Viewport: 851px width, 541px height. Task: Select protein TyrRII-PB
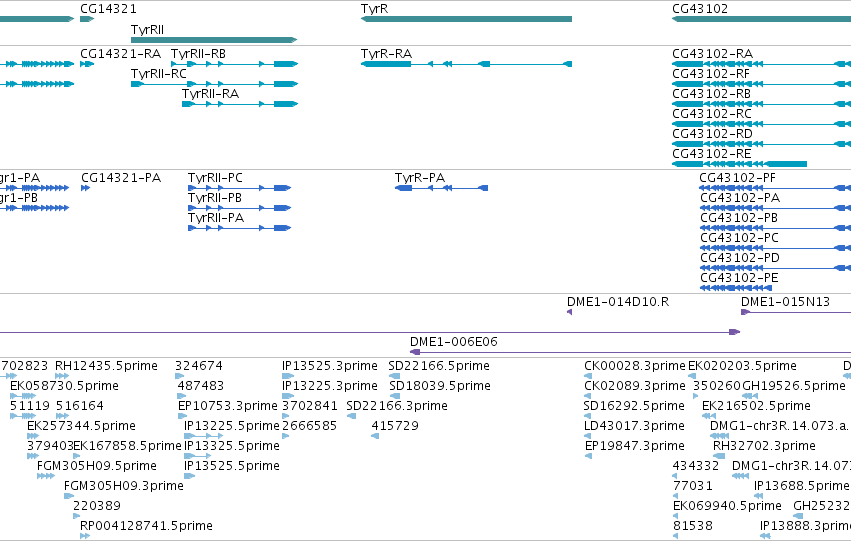click(x=215, y=198)
